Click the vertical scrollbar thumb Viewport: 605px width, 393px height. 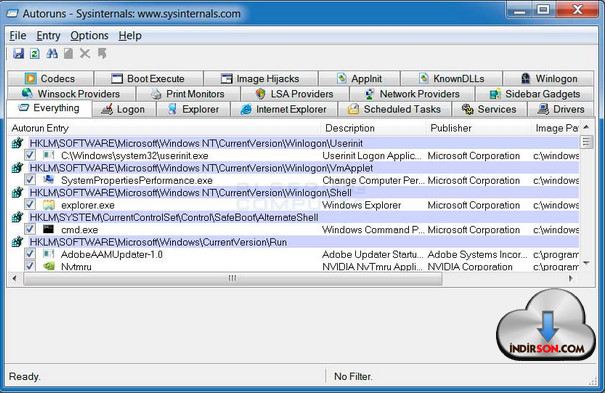point(586,142)
